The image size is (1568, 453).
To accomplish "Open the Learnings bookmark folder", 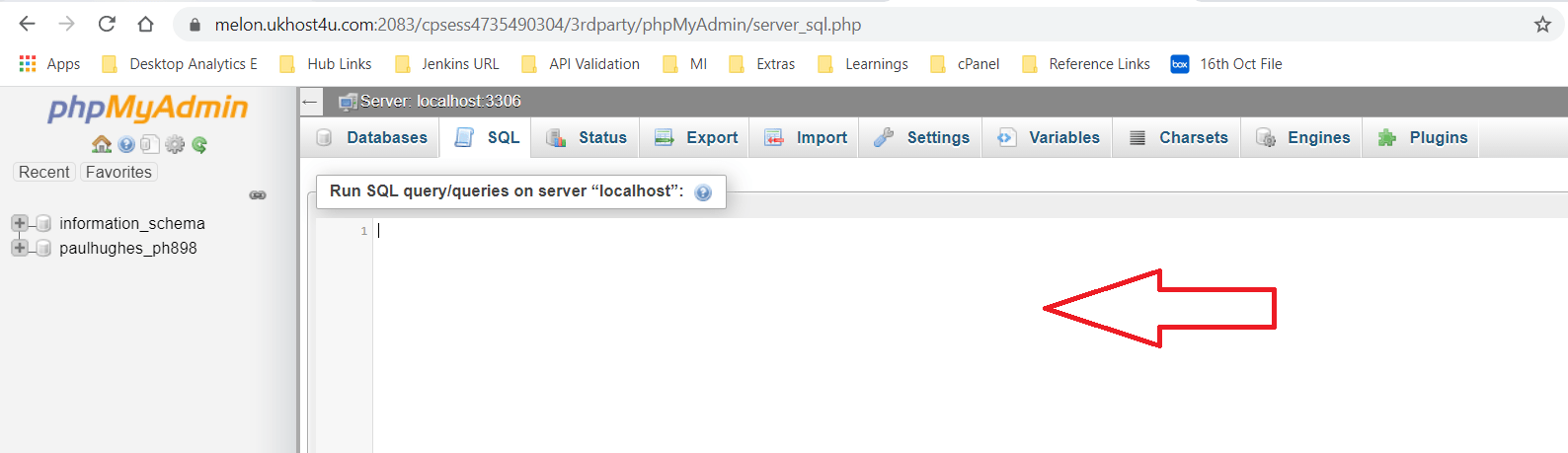I will pyautogui.click(x=863, y=64).
